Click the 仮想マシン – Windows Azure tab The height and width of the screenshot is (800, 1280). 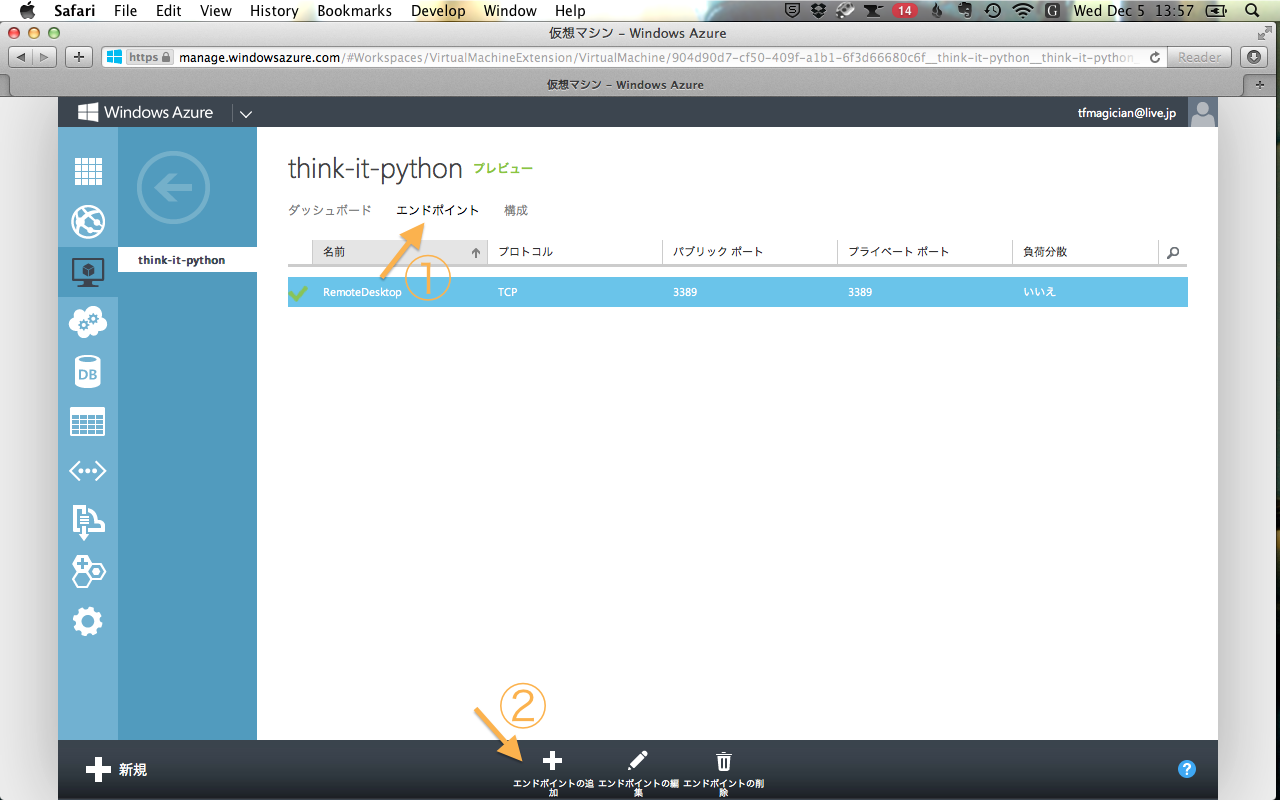(x=625, y=85)
